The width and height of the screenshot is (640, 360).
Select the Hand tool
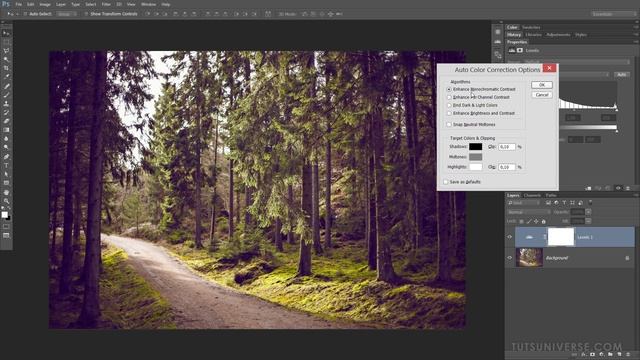[6, 192]
